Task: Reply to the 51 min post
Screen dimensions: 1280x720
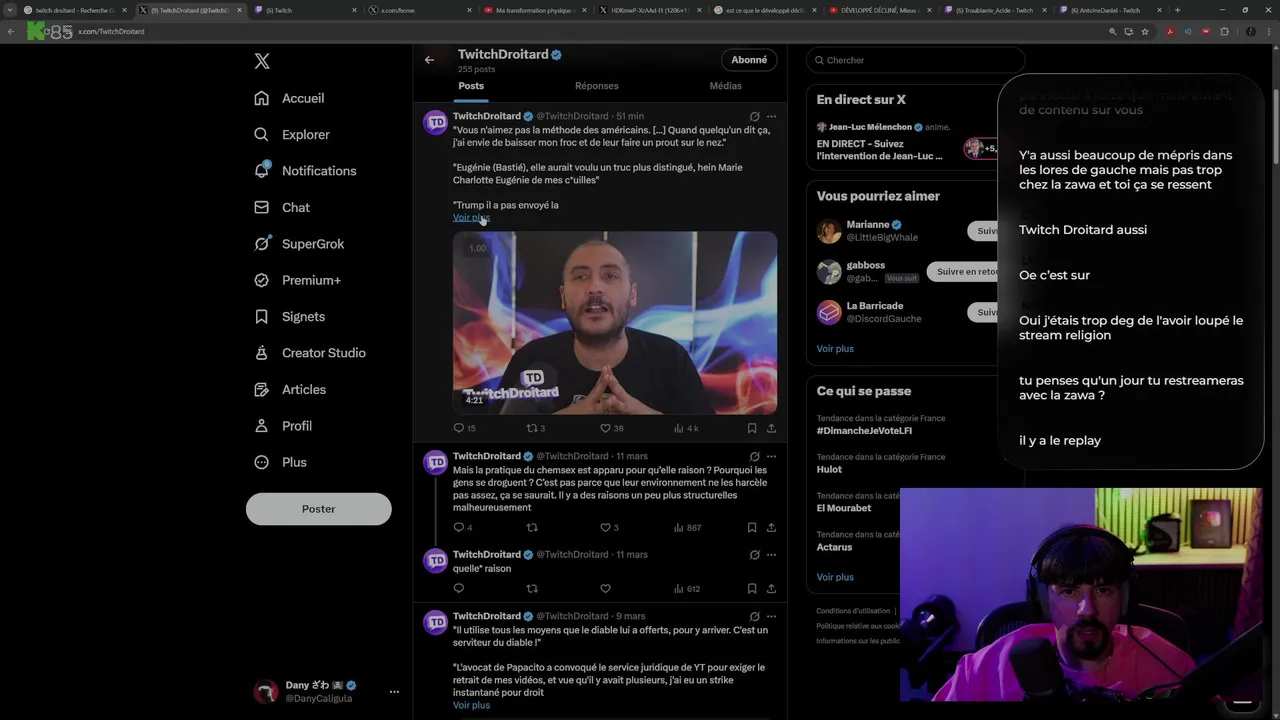Action: pos(459,428)
